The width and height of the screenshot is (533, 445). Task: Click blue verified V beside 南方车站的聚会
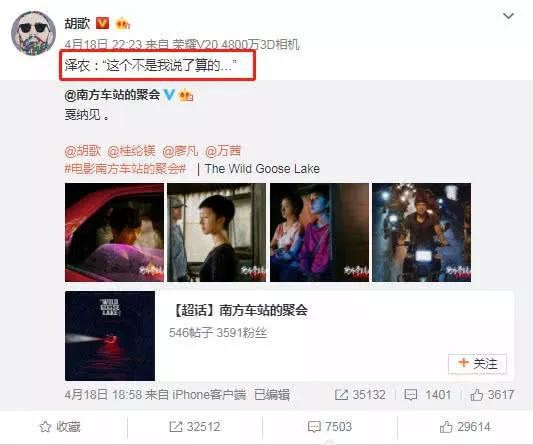tap(169, 95)
